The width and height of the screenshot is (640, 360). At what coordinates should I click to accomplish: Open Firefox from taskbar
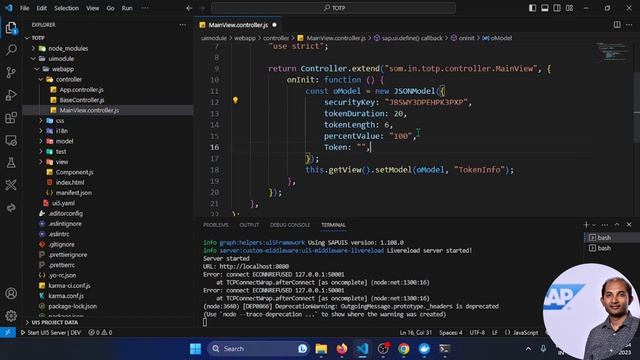(342, 349)
